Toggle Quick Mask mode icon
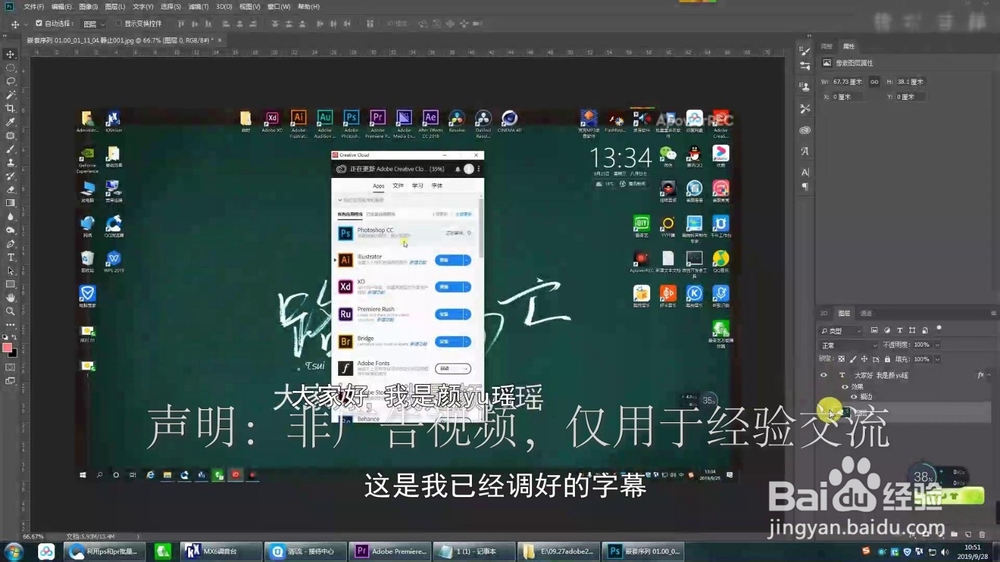 (x=10, y=367)
